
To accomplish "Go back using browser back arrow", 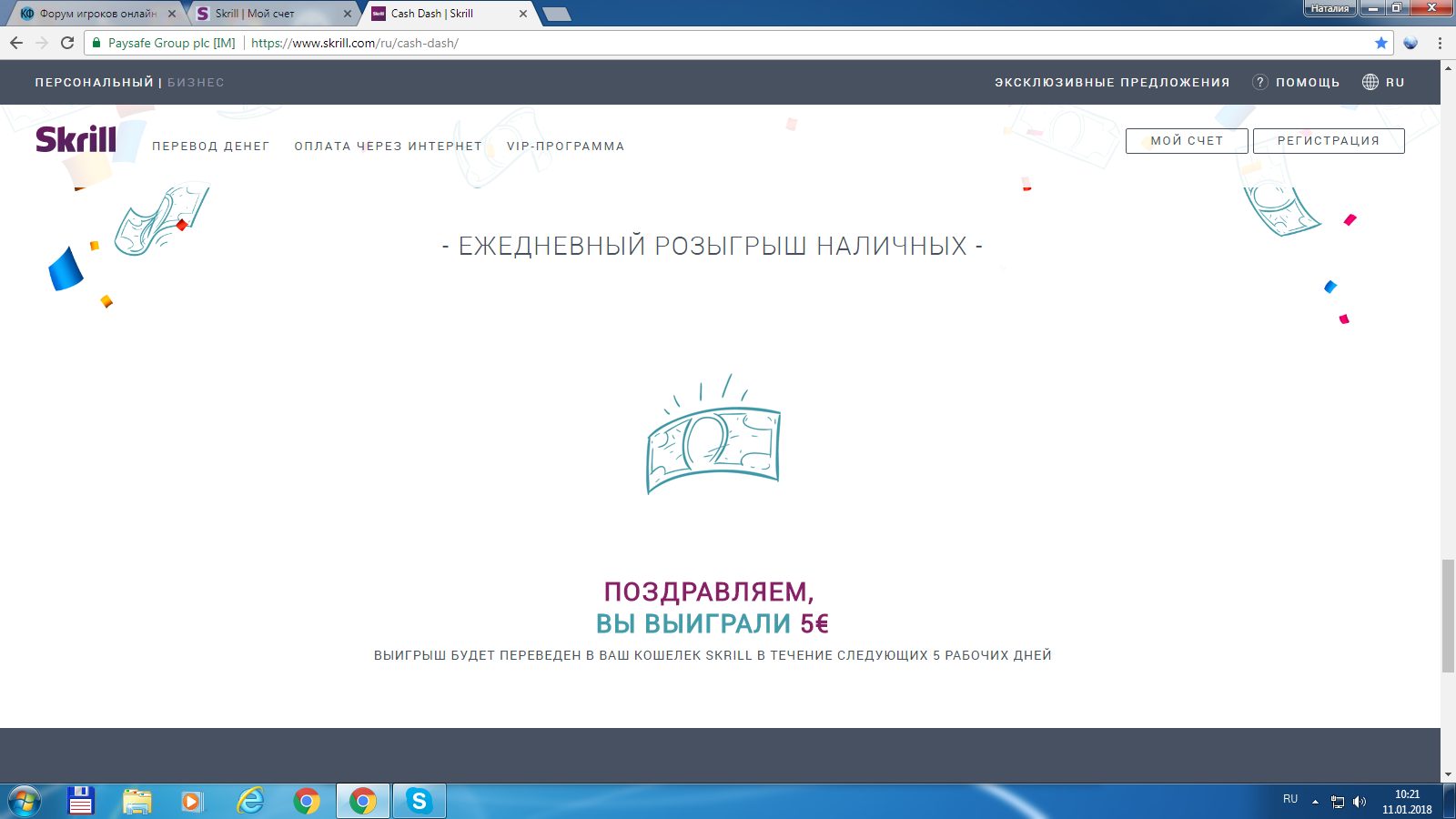I will (x=16, y=43).
